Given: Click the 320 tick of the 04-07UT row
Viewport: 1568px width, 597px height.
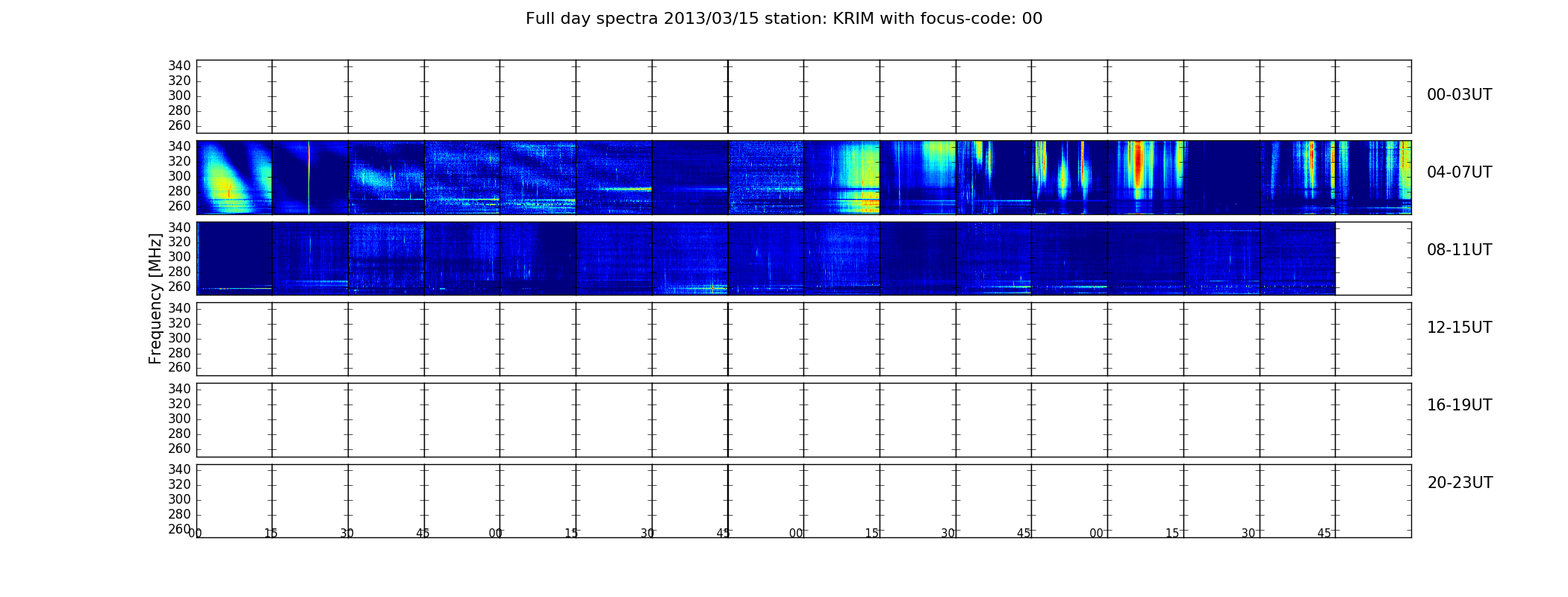Looking at the screenshot, I should (x=179, y=161).
